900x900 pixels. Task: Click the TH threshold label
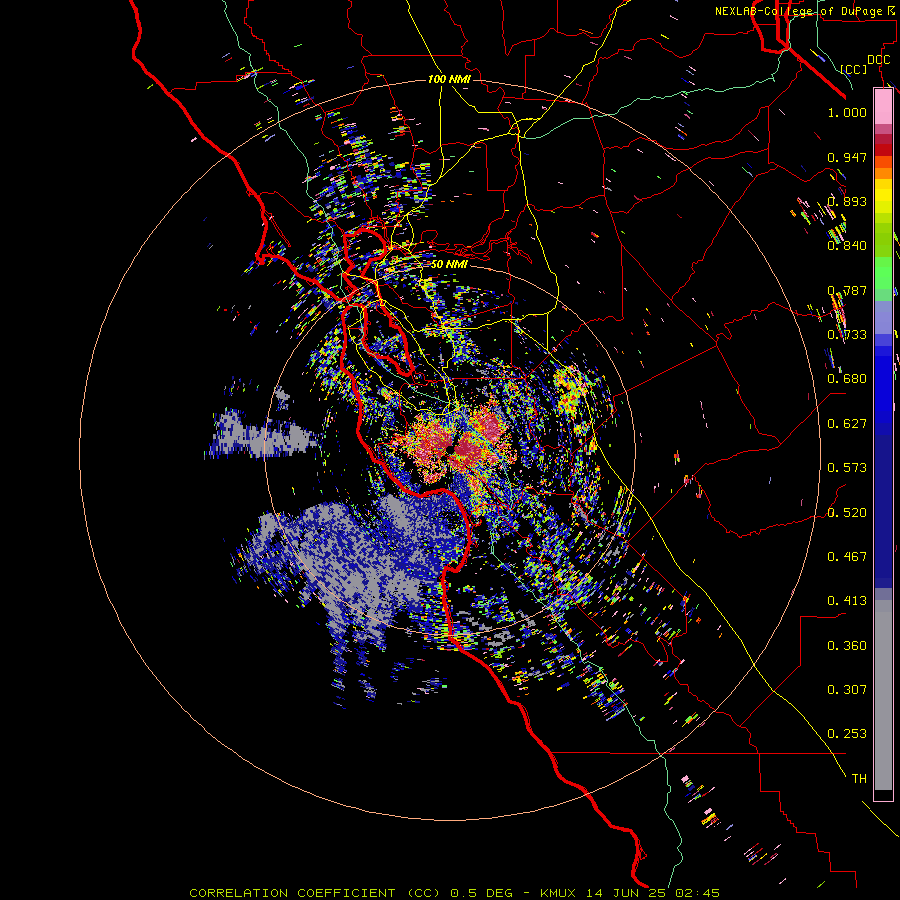859,779
